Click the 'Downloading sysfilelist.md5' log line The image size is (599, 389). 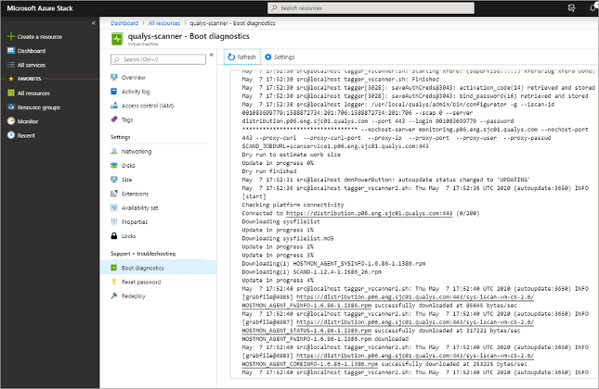(288, 238)
